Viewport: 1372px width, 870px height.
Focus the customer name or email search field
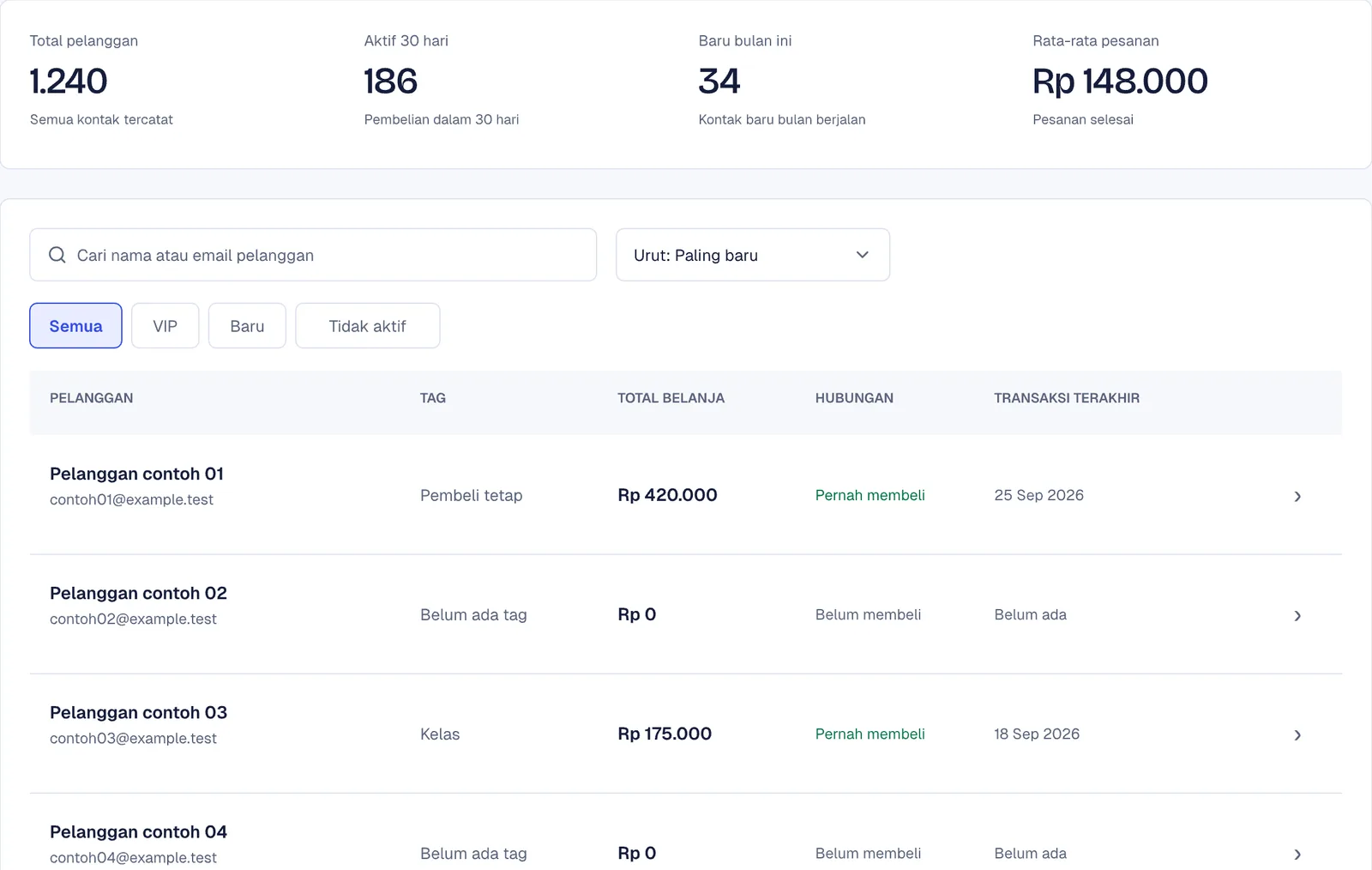(313, 255)
